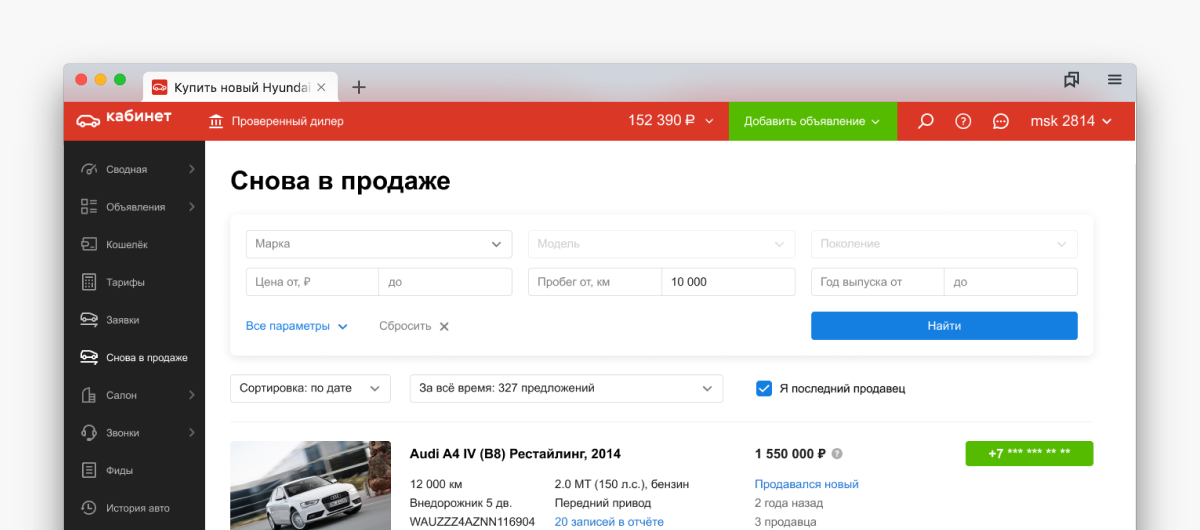Open История авто menu item

pos(134,508)
